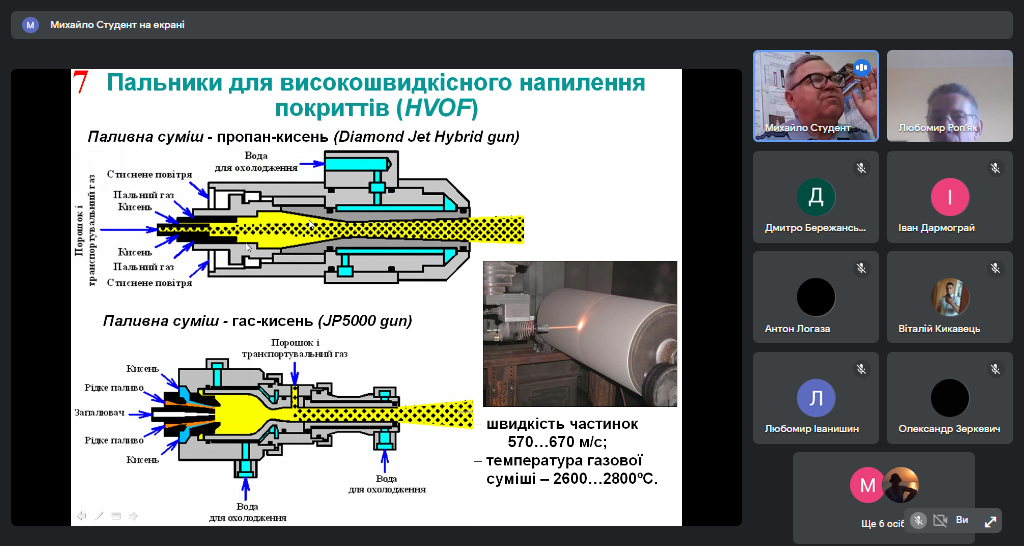The image size is (1024, 546).
Task: Click the mute icon on Антон Логаза's tile
Action: point(861,268)
